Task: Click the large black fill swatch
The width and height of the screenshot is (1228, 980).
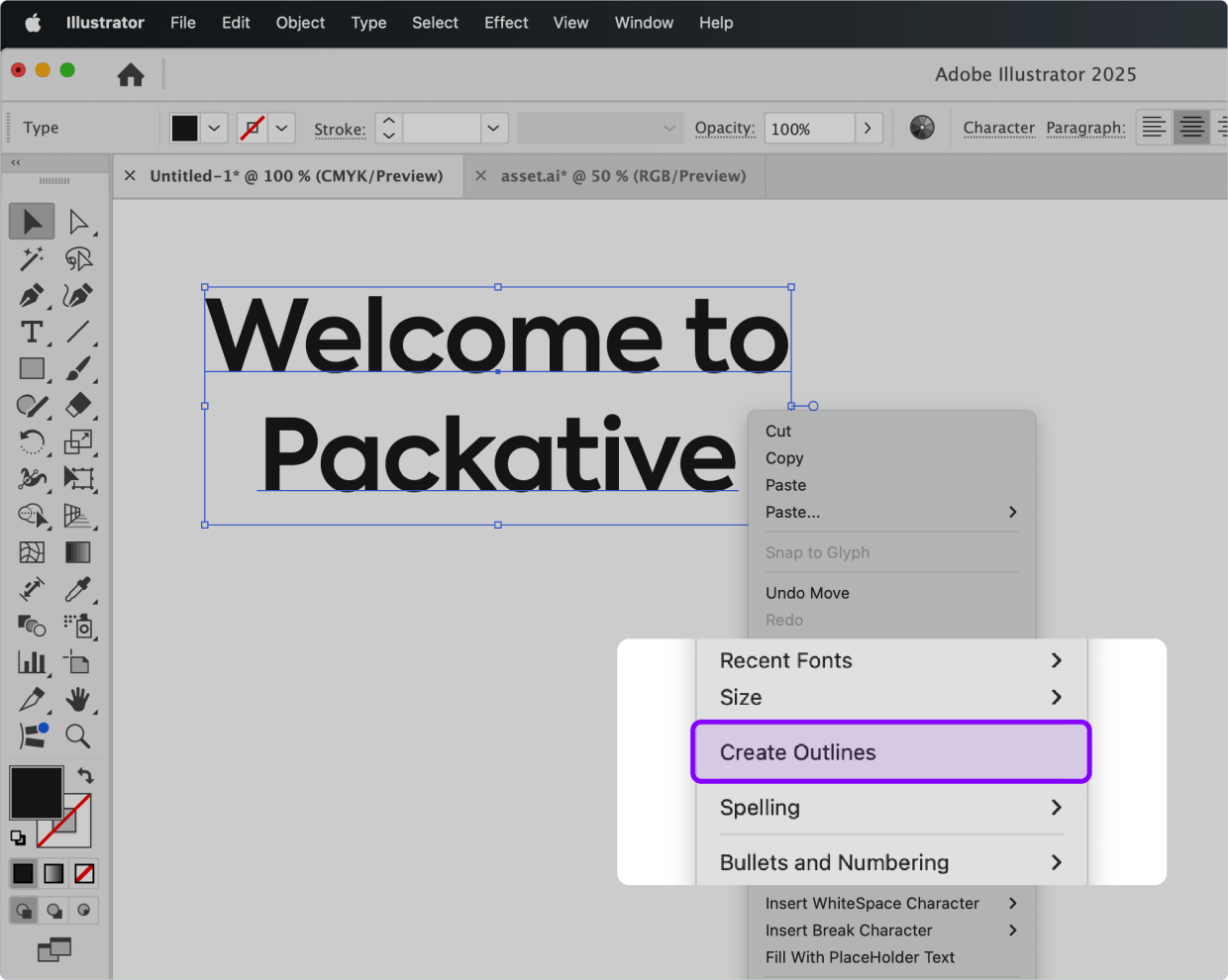Action: pos(36,791)
